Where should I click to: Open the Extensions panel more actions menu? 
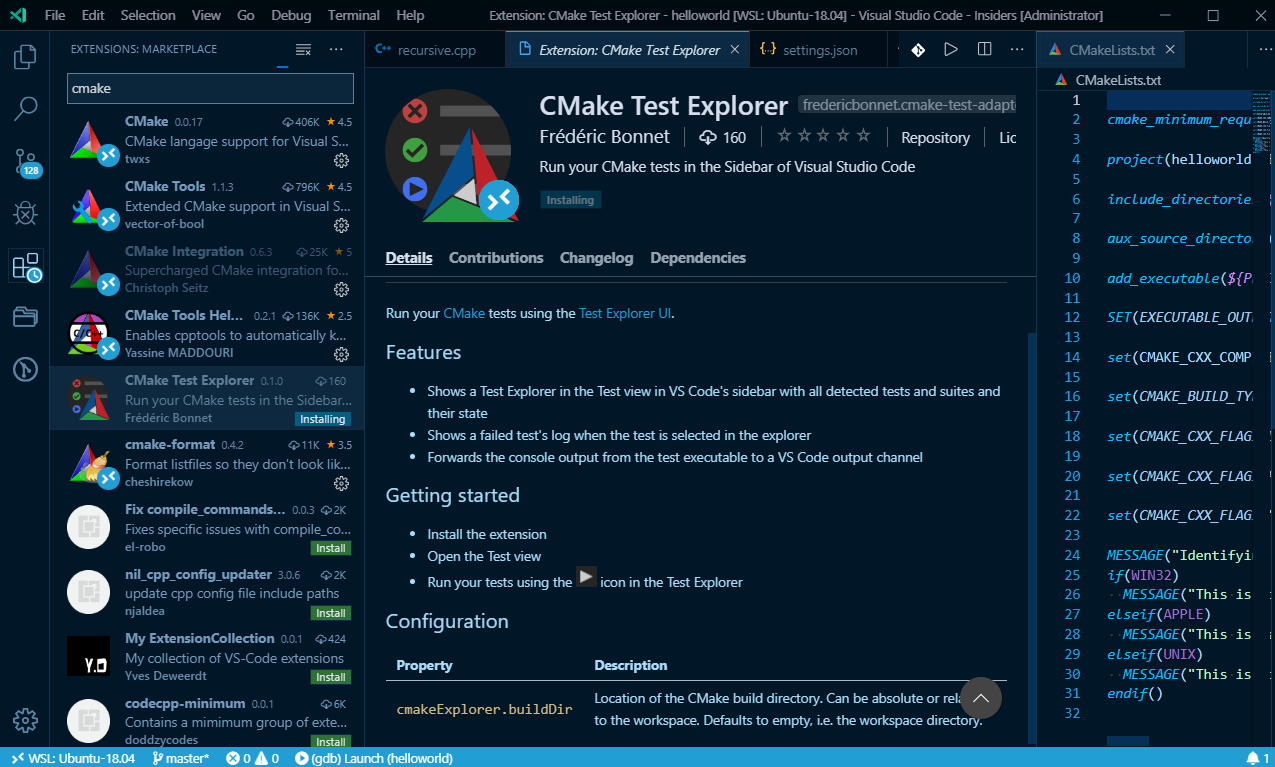336,49
